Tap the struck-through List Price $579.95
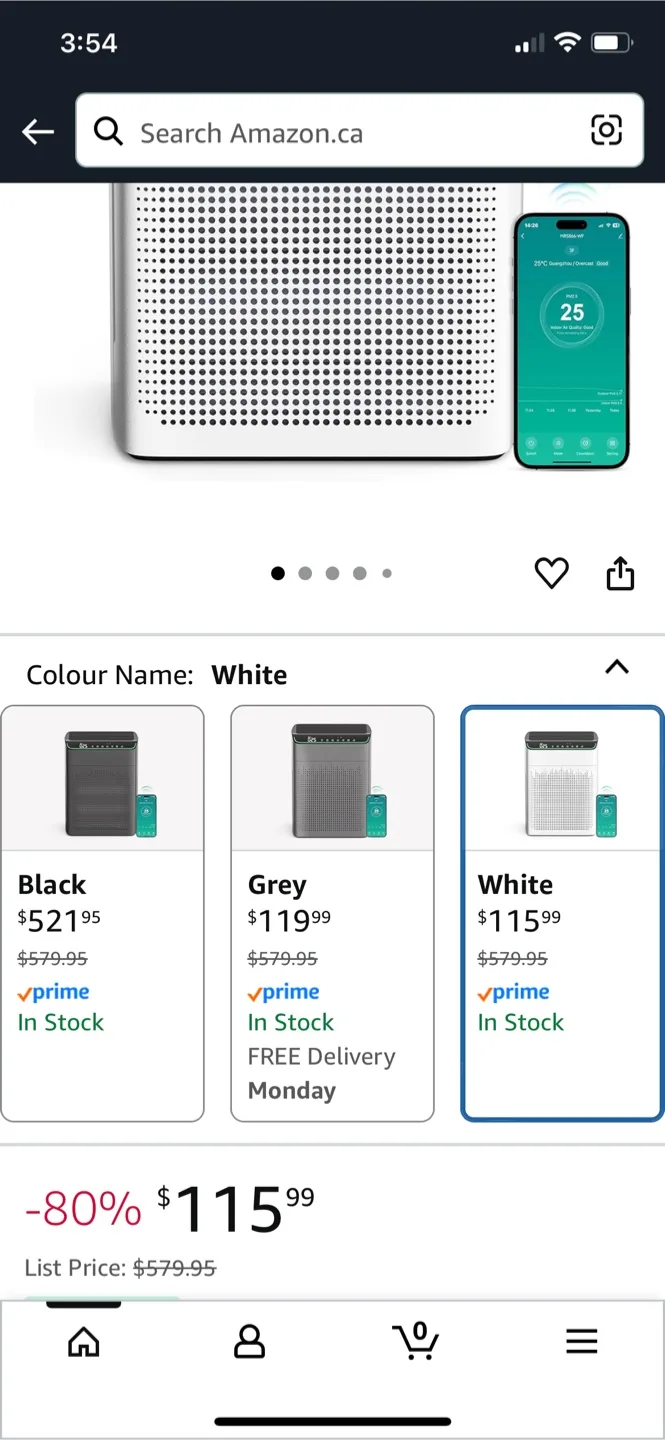The width and height of the screenshot is (665, 1440). pos(174,1268)
